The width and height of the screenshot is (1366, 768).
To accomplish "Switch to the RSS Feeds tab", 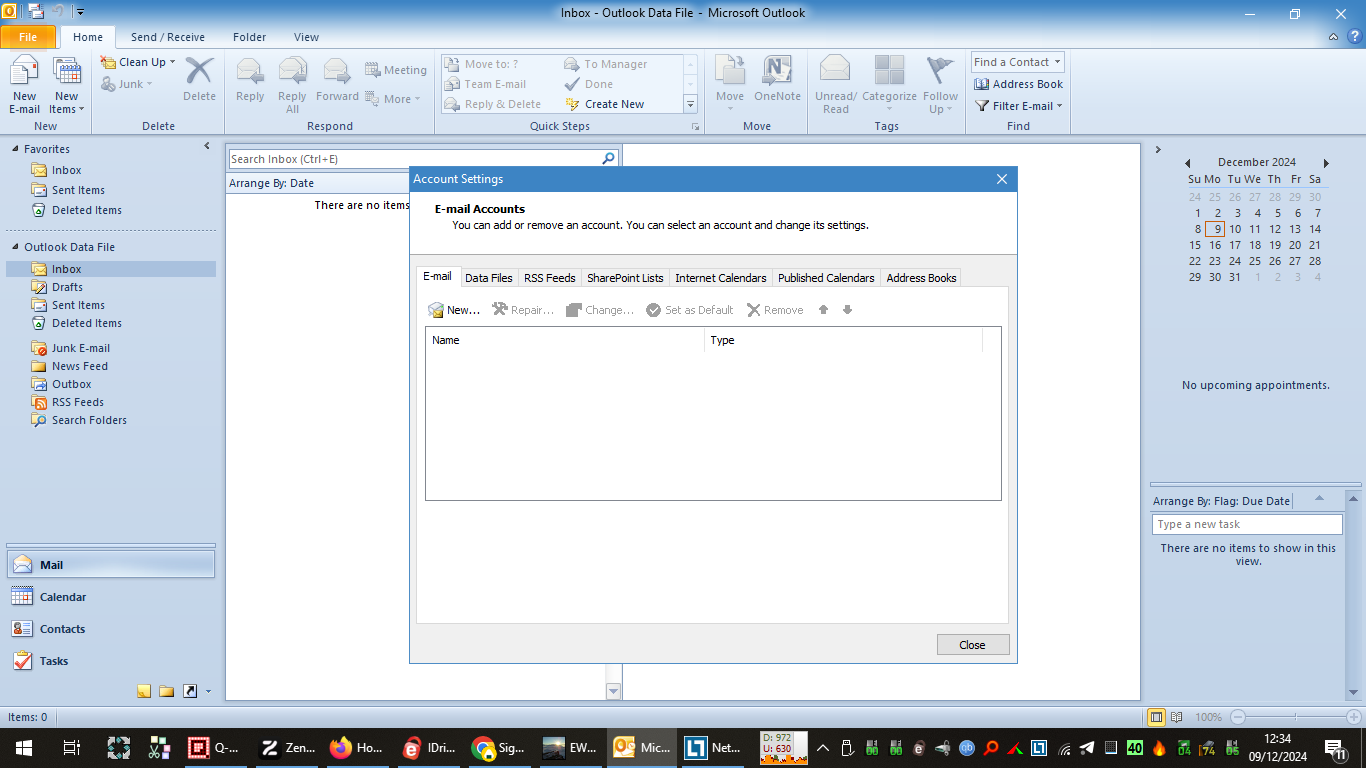I will pos(550,278).
